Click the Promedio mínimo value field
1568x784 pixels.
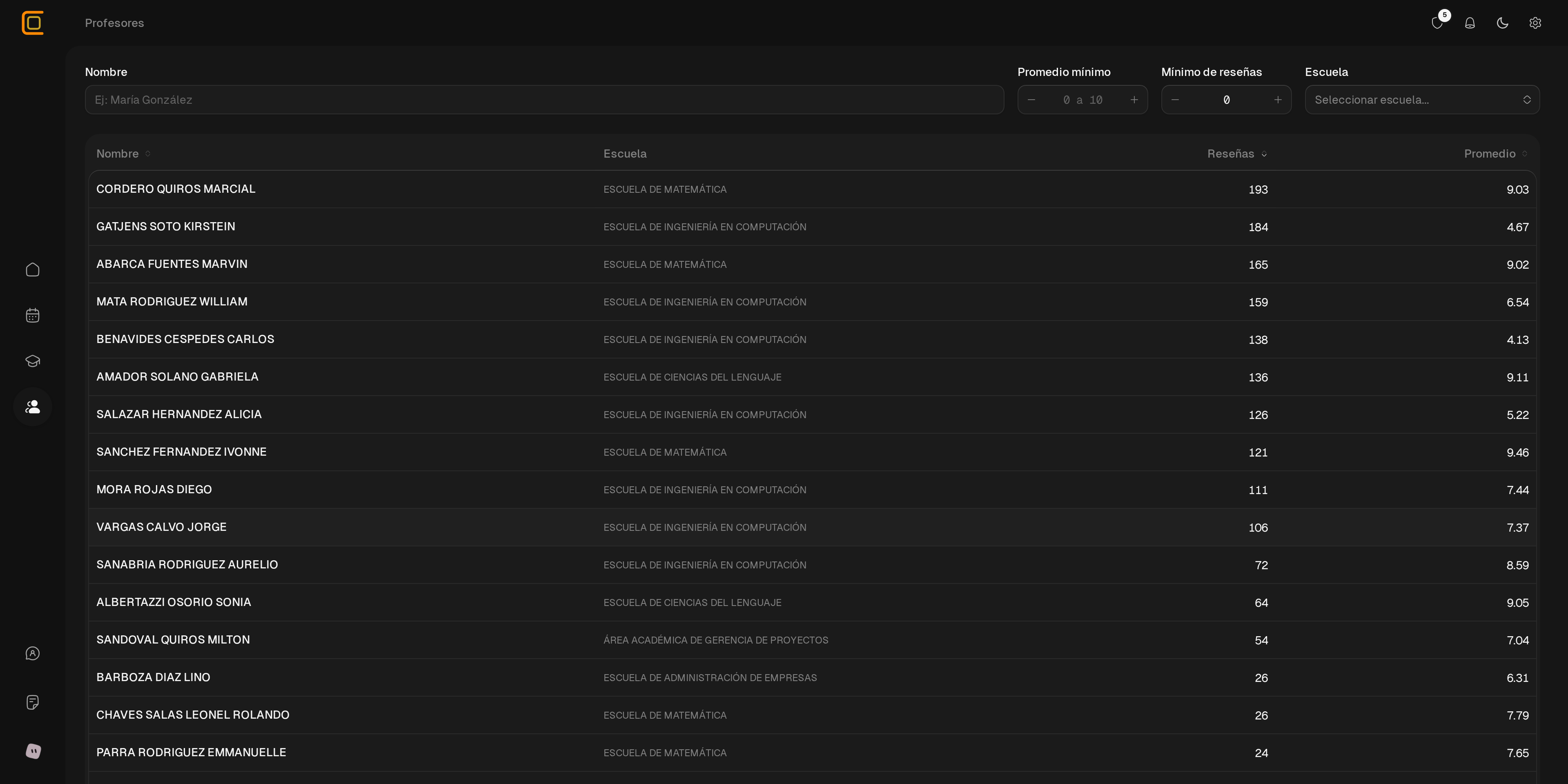(x=1083, y=100)
